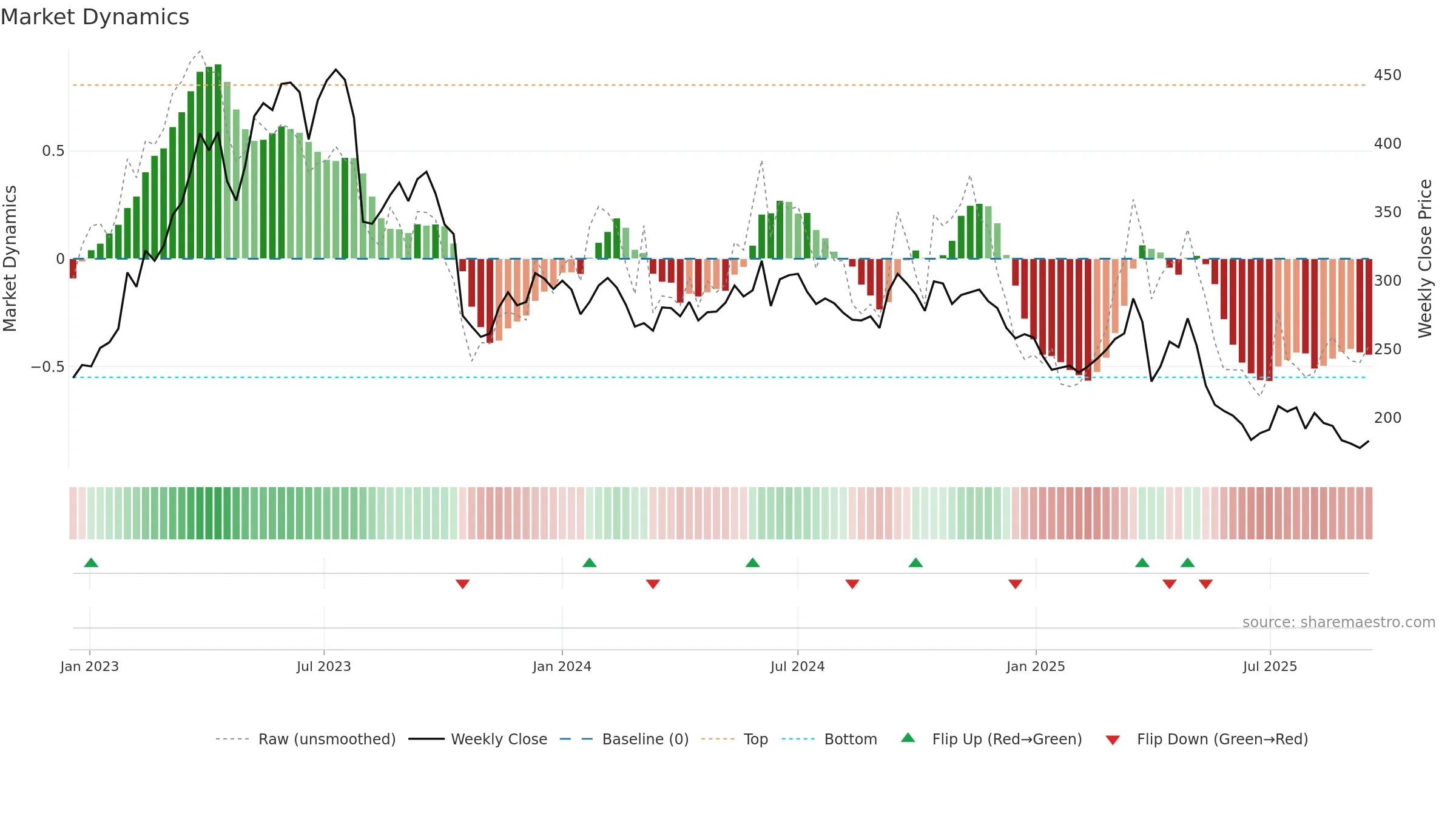
Task: Click the green flip-up triangle at Jan 2023
Action: tap(91, 562)
